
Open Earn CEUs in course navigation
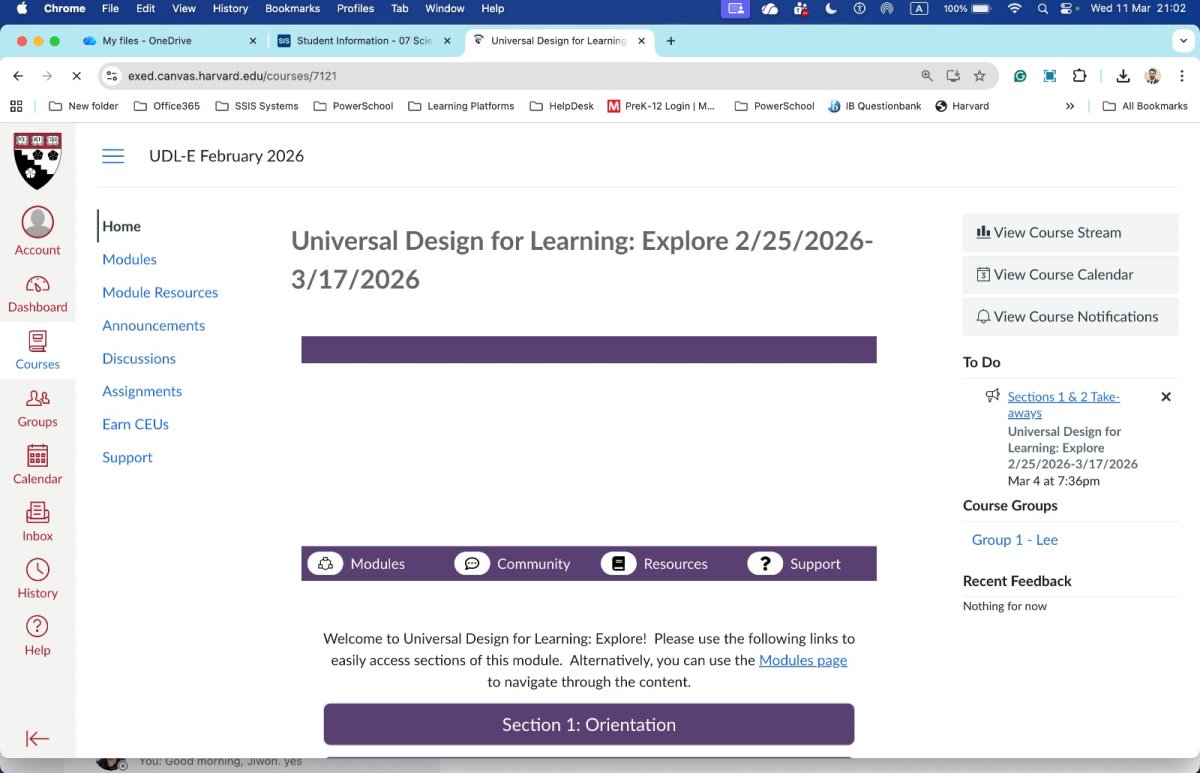[x=135, y=424]
